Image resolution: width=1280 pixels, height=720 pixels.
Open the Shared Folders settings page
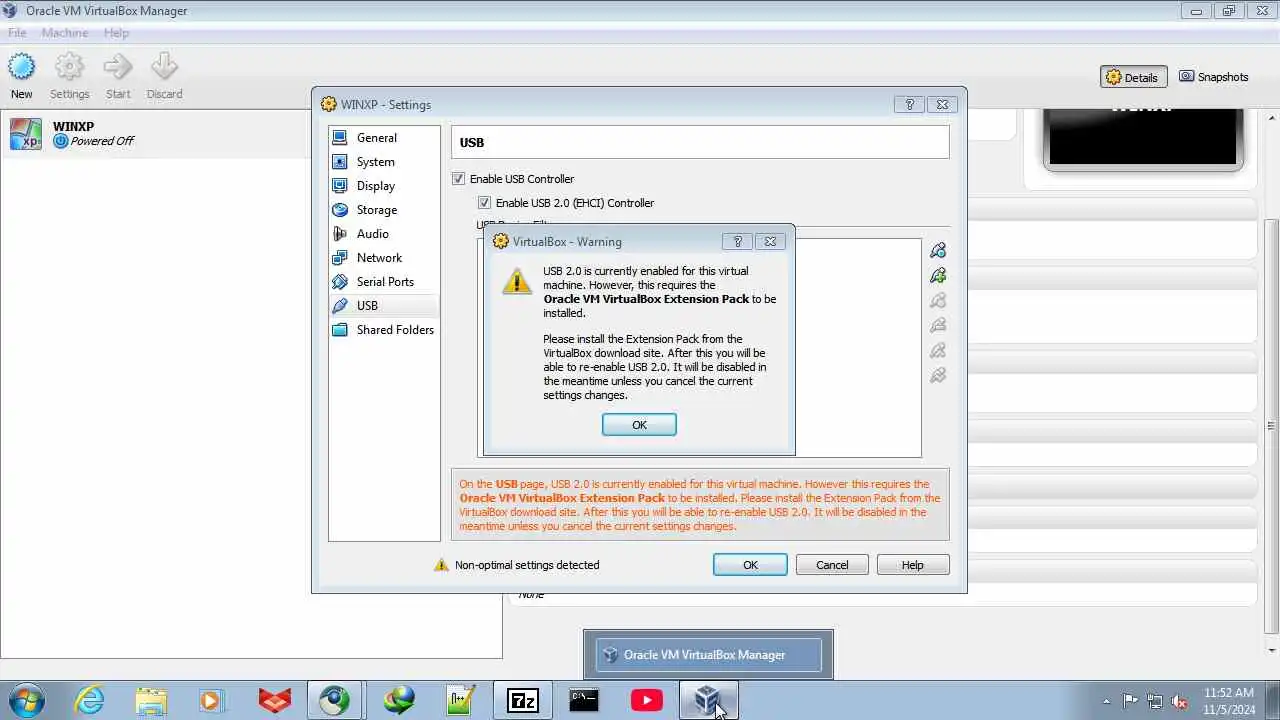pos(384,330)
